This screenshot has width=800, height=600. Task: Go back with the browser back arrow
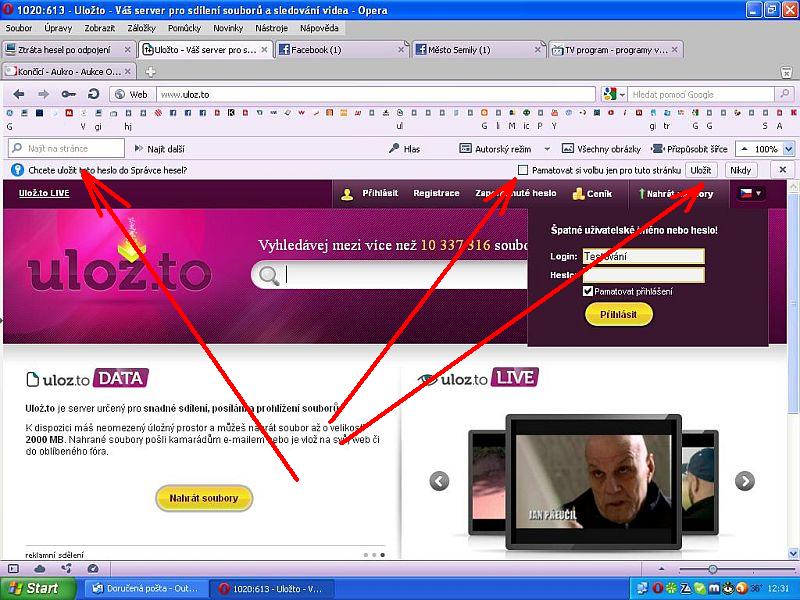(19, 94)
